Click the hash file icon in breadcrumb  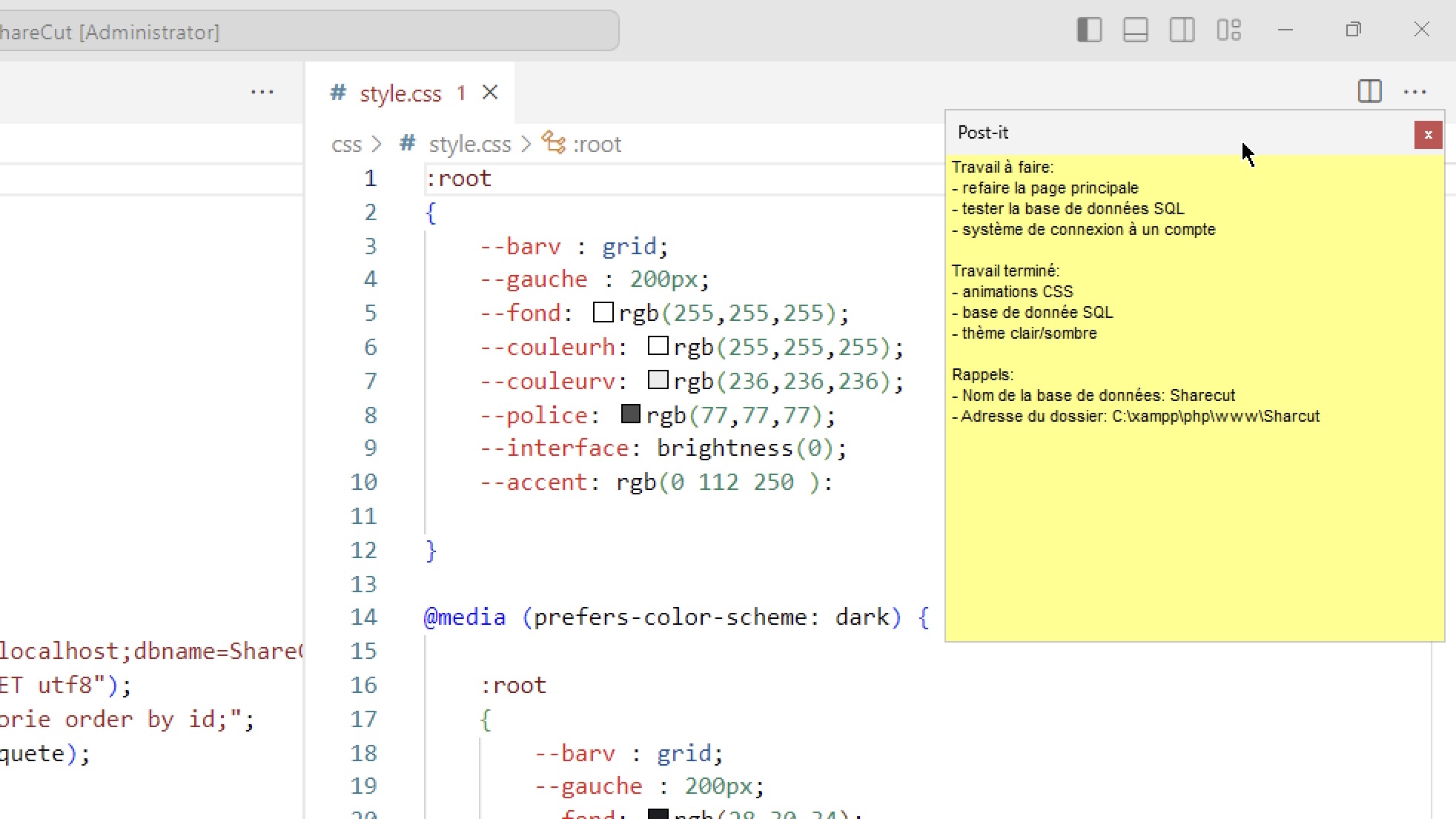[408, 143]
